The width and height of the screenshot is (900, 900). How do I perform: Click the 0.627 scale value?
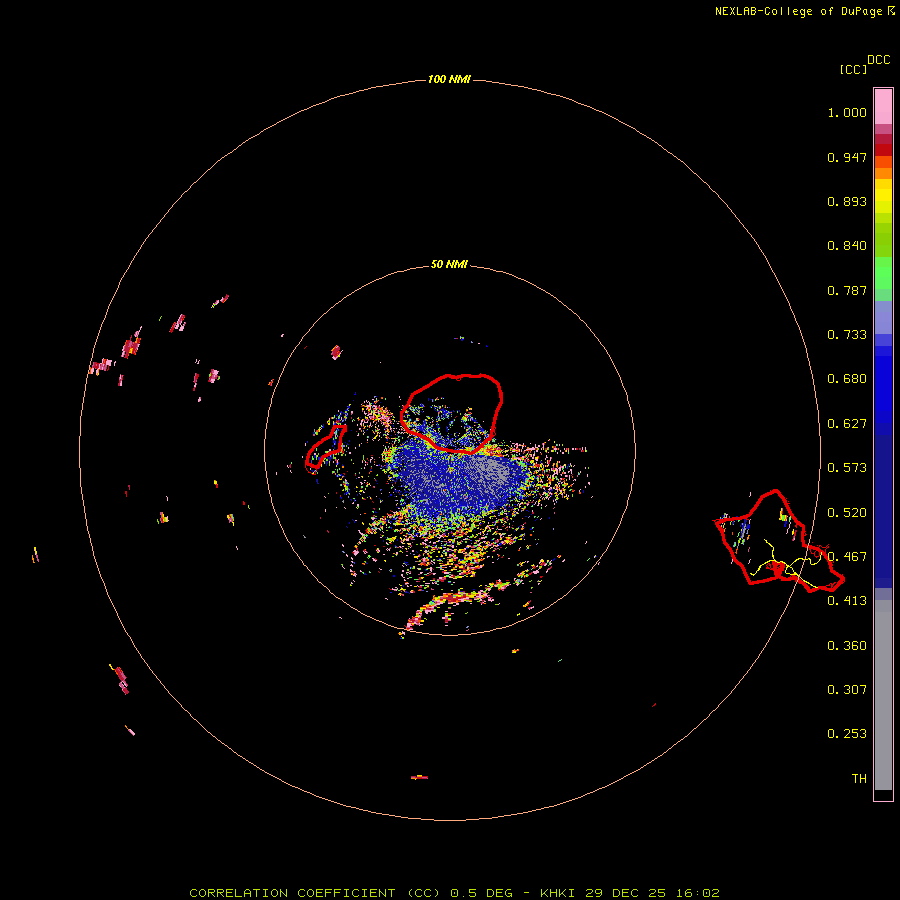click(847, 424)
